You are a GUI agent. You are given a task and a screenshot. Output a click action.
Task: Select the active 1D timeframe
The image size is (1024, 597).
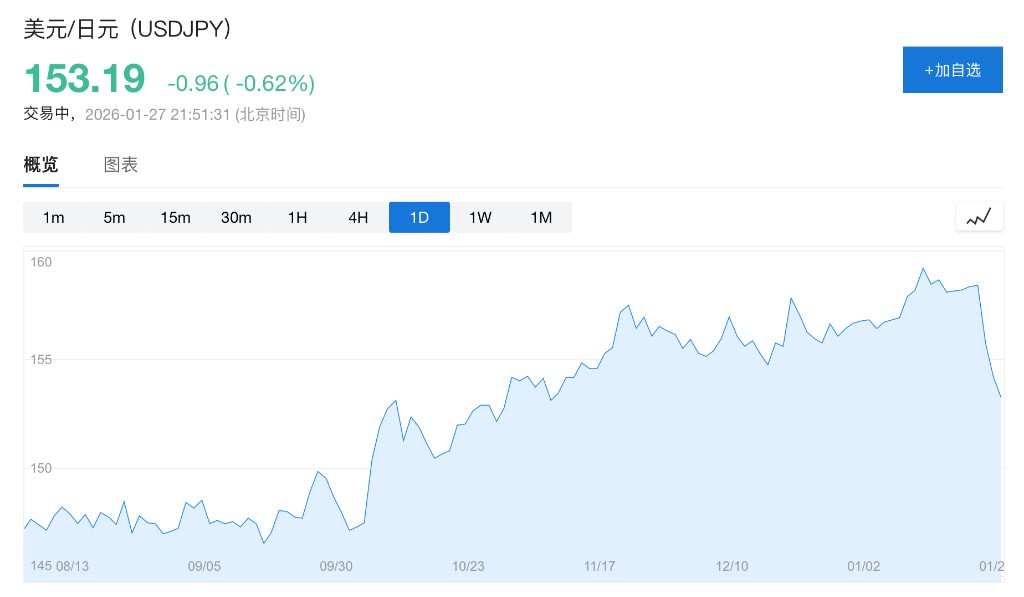[419, 217]
